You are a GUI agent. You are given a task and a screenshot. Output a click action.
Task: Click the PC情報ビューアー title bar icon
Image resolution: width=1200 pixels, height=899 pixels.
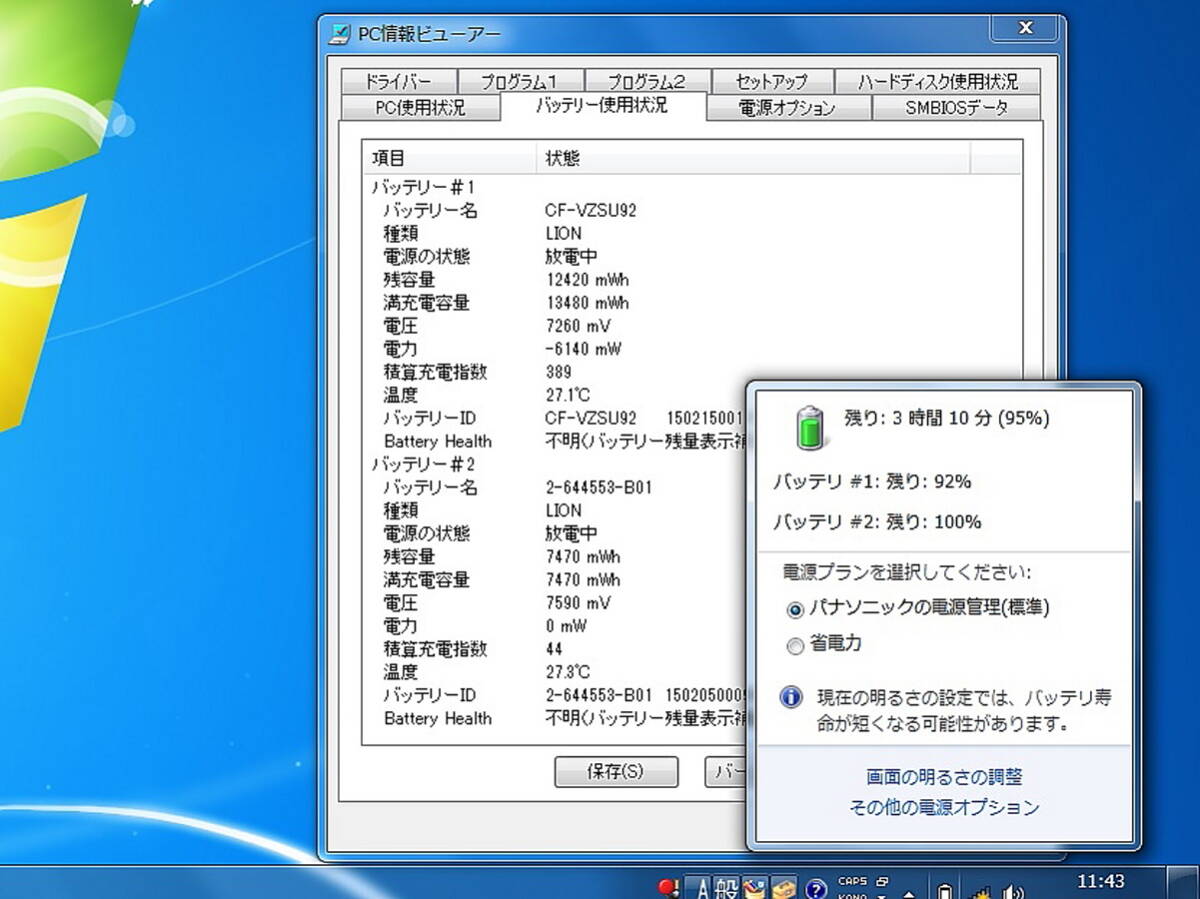[340, 34]
